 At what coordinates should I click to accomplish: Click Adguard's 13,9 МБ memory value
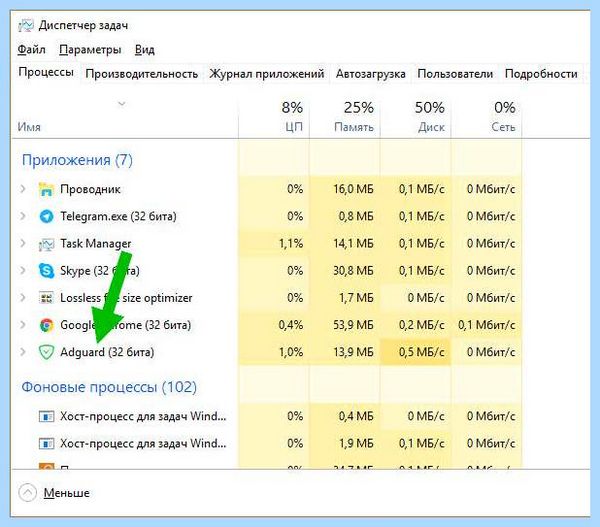tap(353, 352)
